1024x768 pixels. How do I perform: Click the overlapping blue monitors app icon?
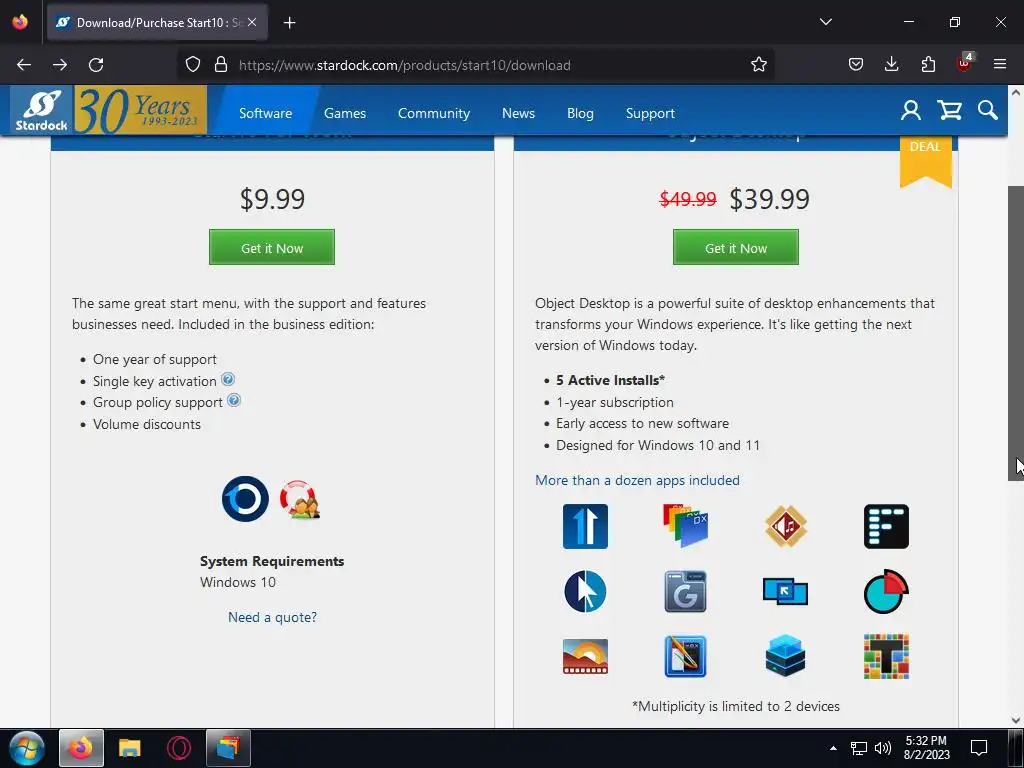(x=786, y=592)
